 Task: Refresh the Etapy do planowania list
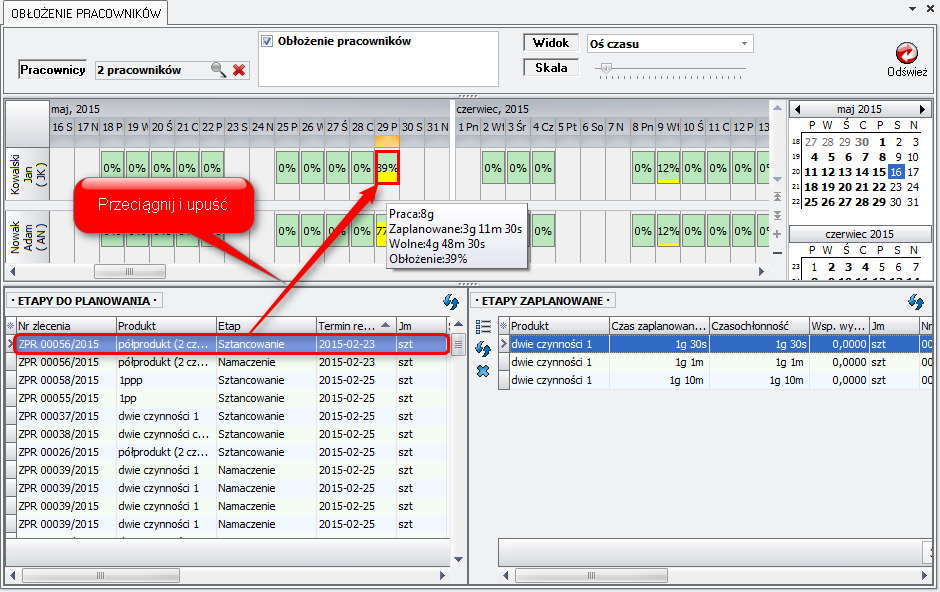[x=451, y=301]
